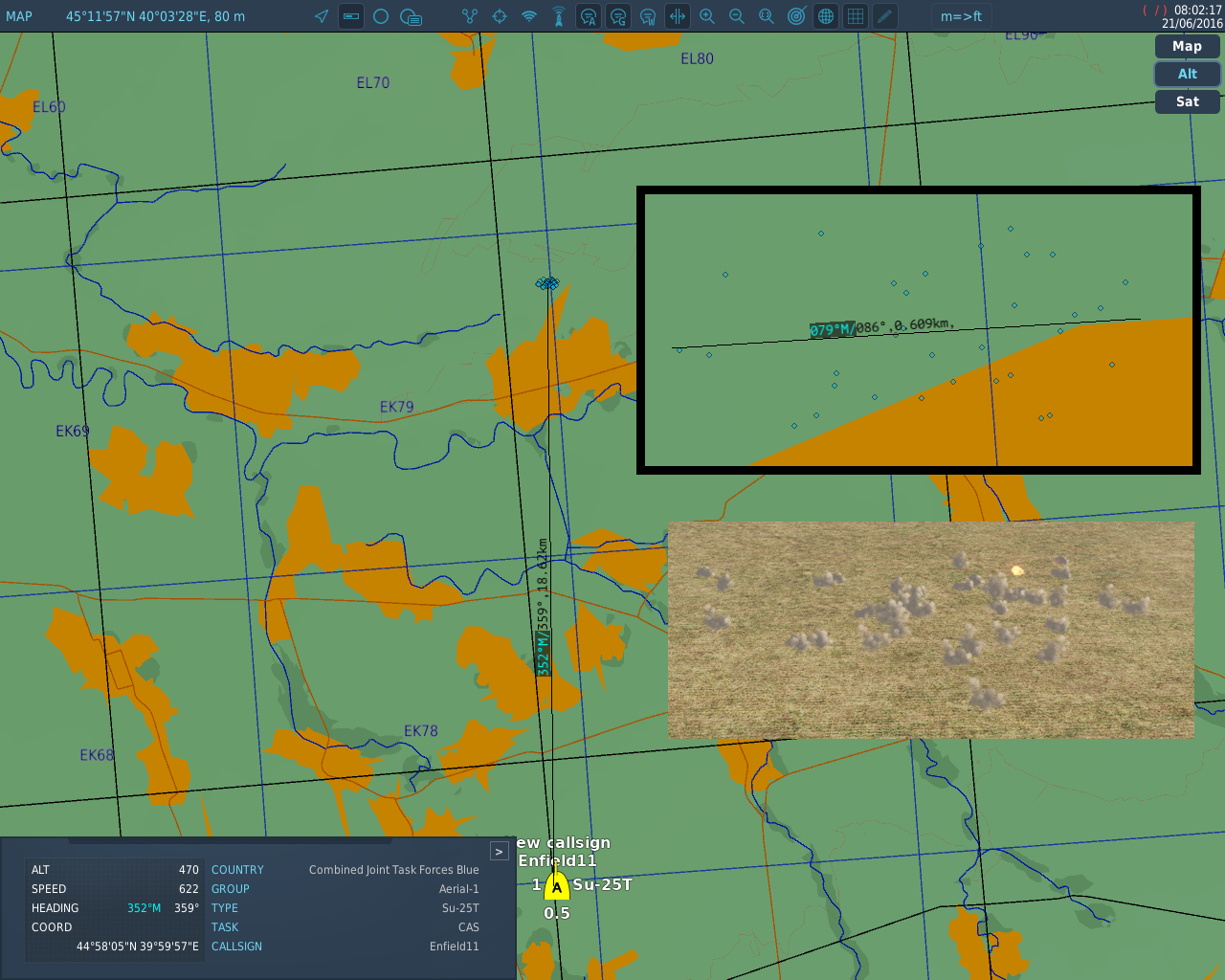Screen dimensions: 1225x980
Task: Click the radio tower beacon icon
Action: [559, 16]
